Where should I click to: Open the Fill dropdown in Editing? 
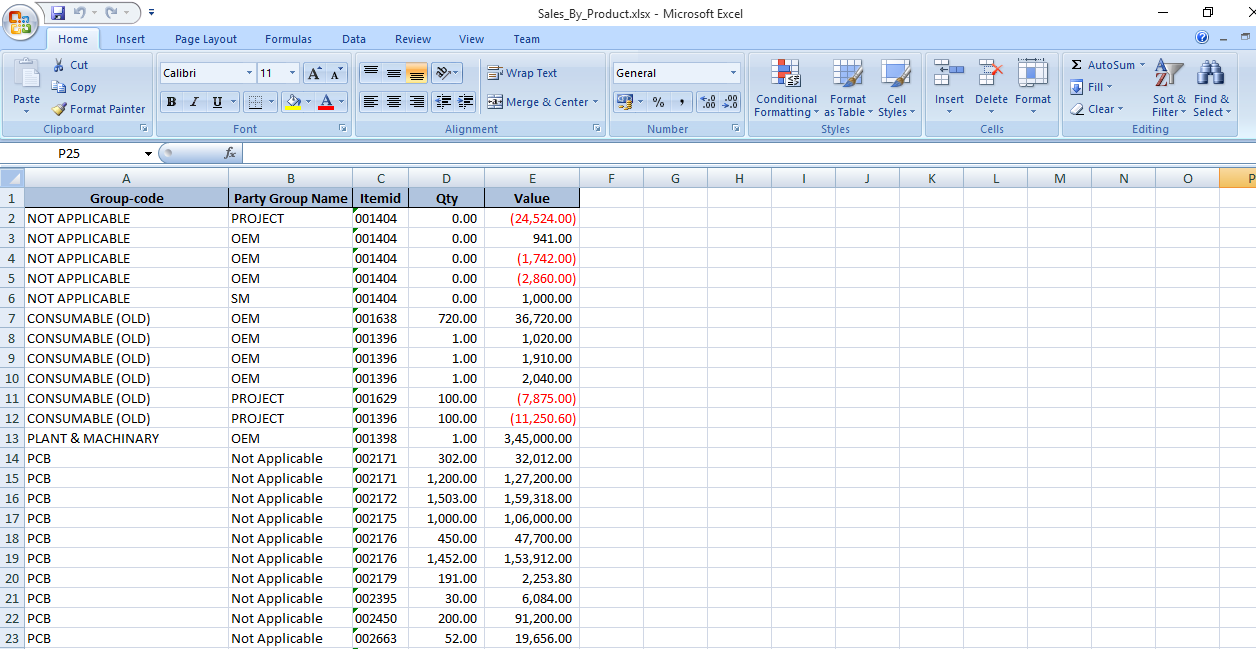1092,87
